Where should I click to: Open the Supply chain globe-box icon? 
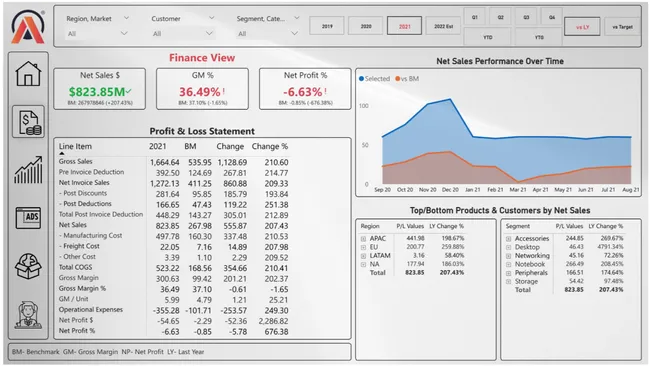coord(28,266)
